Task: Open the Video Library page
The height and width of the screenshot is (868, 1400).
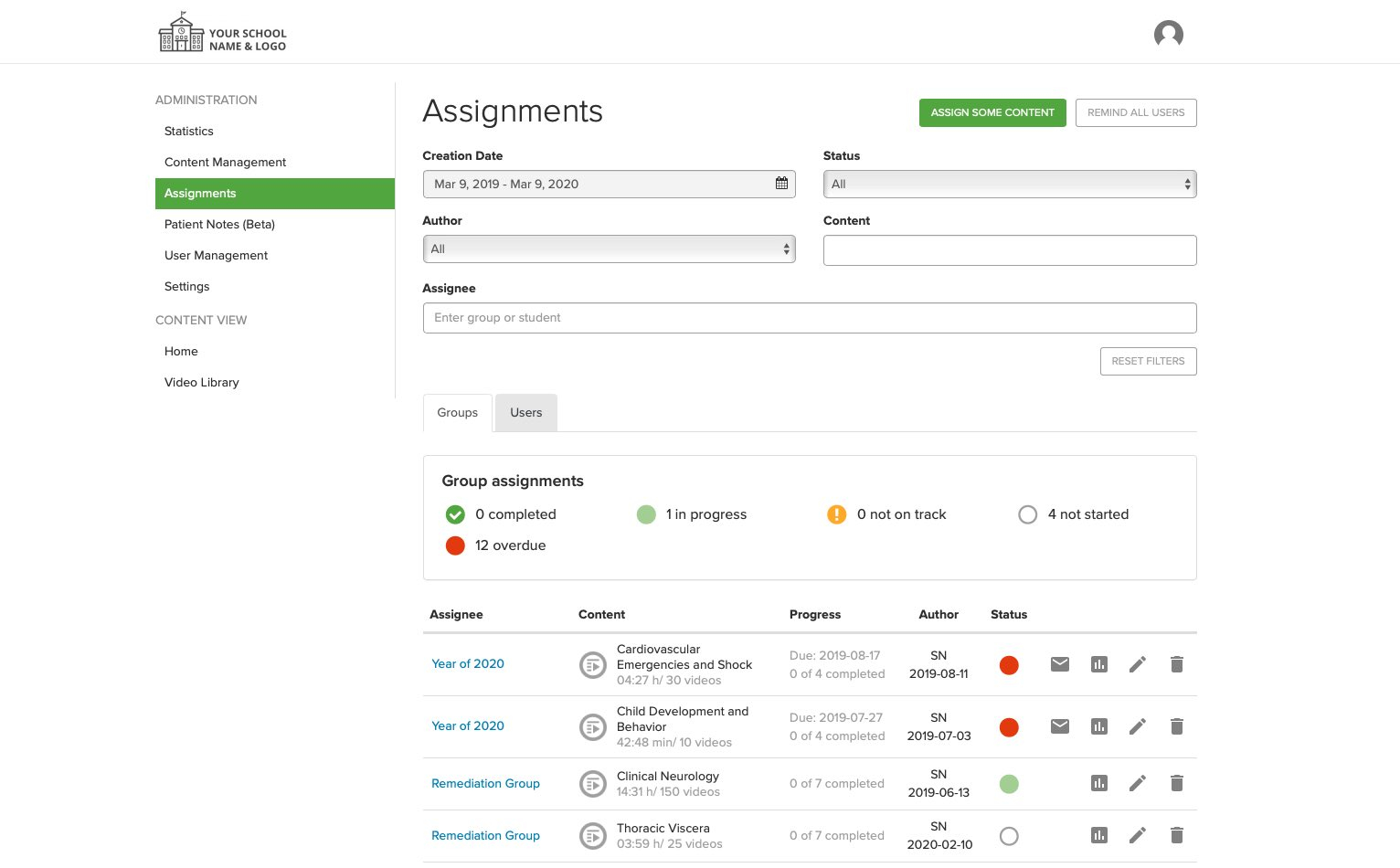Action: tap(202, 383)
